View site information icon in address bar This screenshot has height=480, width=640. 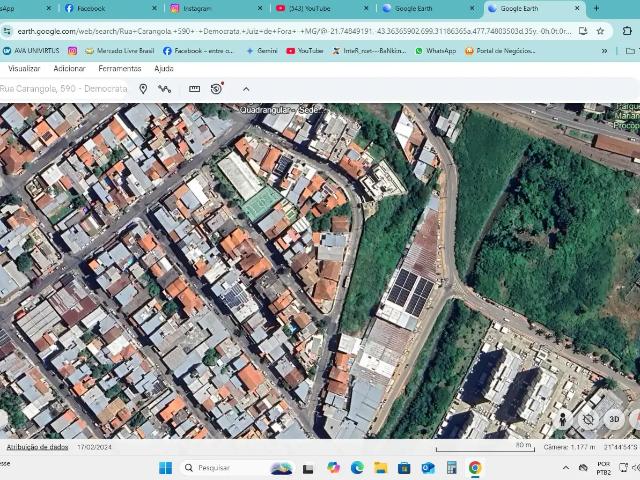[x=7, y=31]
